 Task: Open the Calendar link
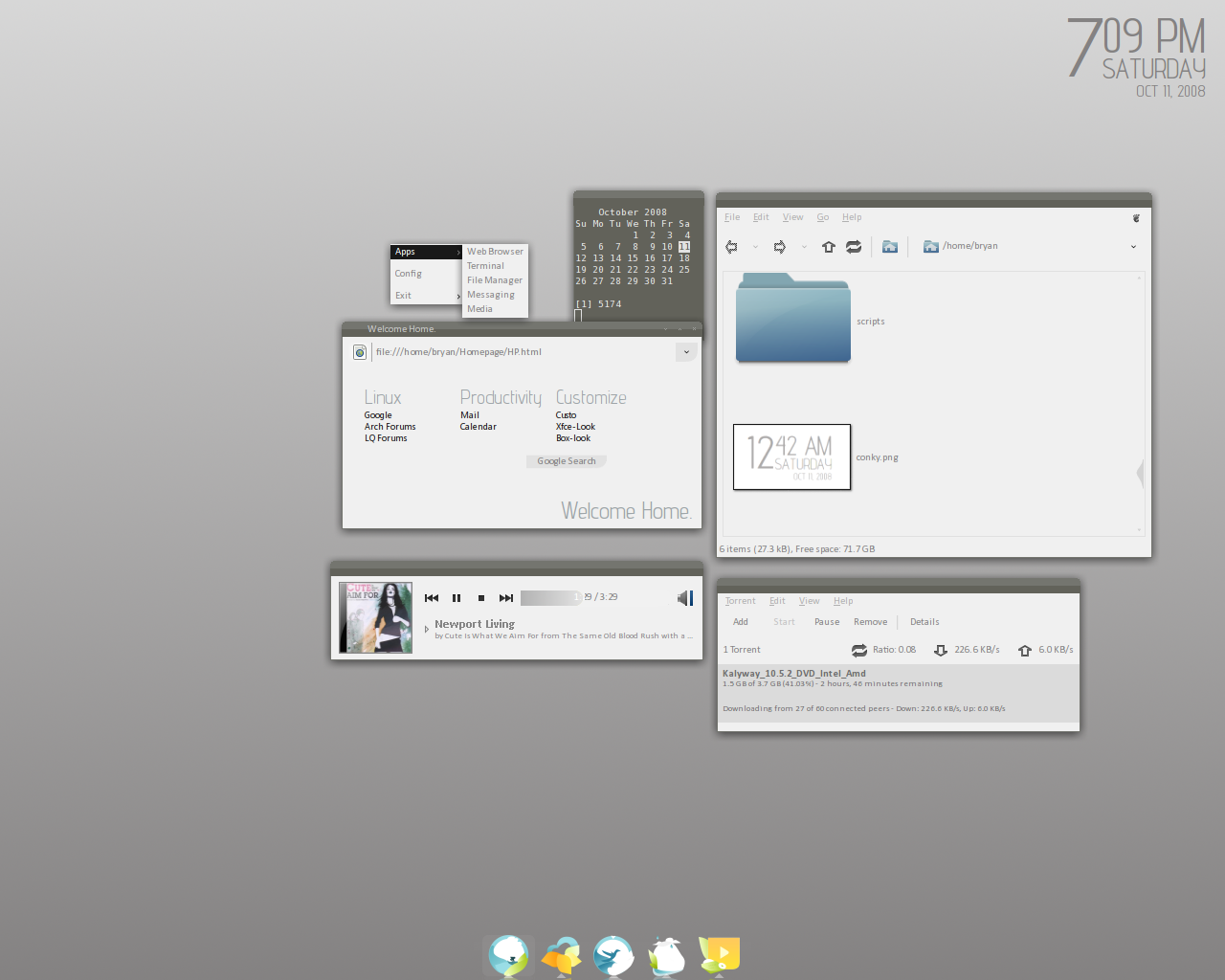click(479, 427)
